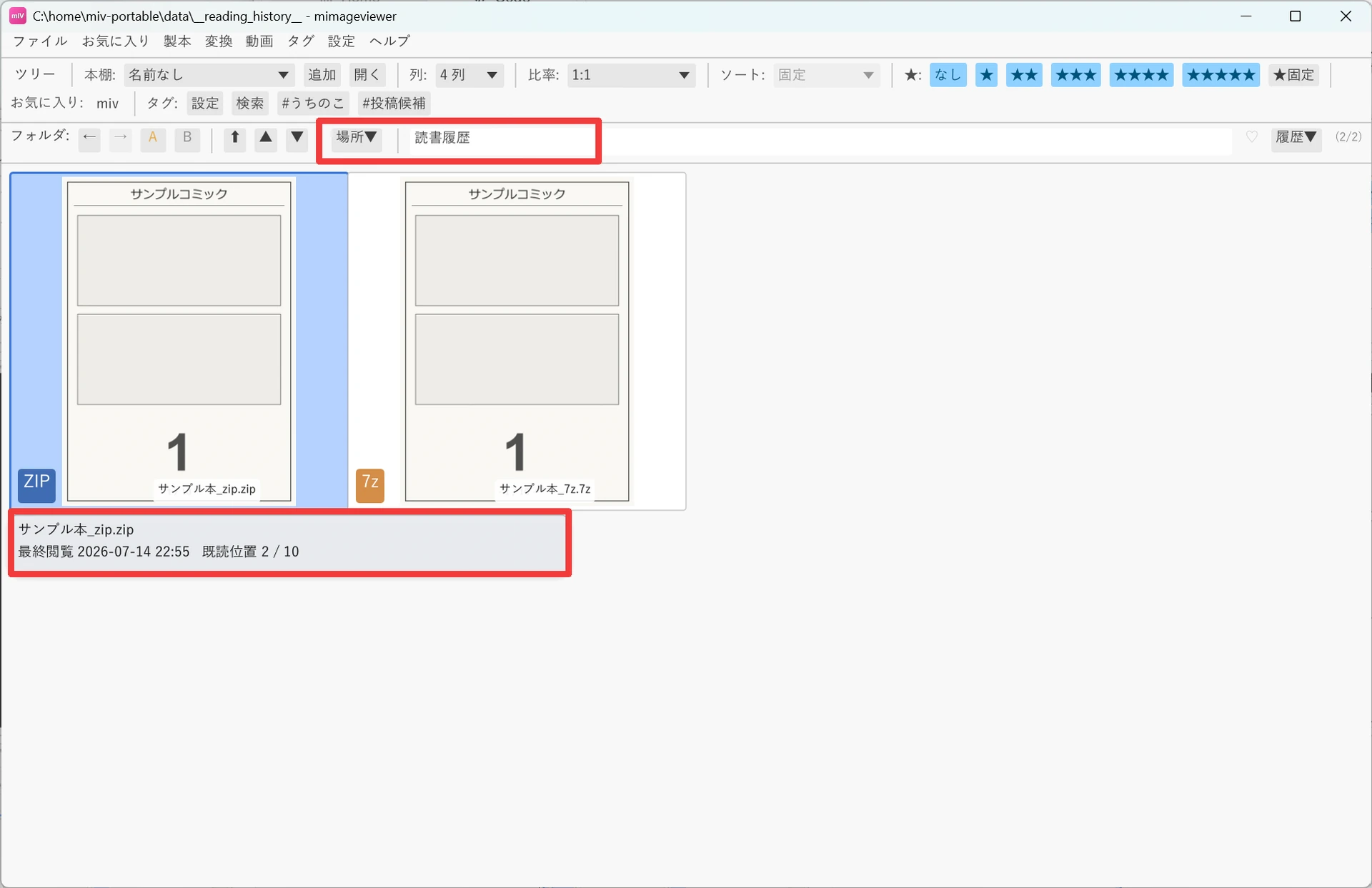Viewport: 1372px width, 888px height.
Task: Maximize the mimageviewer window
Action: [1295, 16]
